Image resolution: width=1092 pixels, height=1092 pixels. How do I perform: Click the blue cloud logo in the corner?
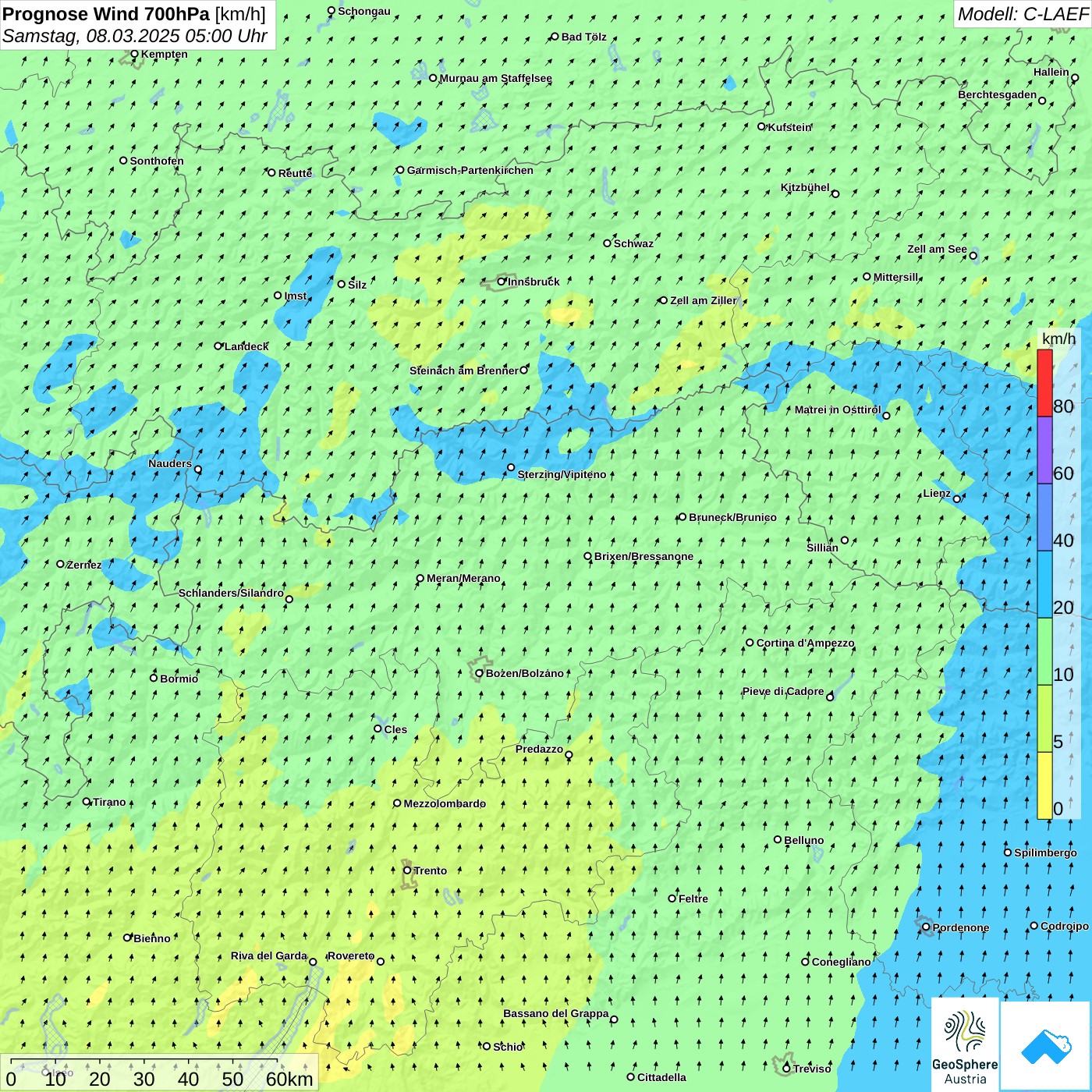(x=1045, y=1046)
